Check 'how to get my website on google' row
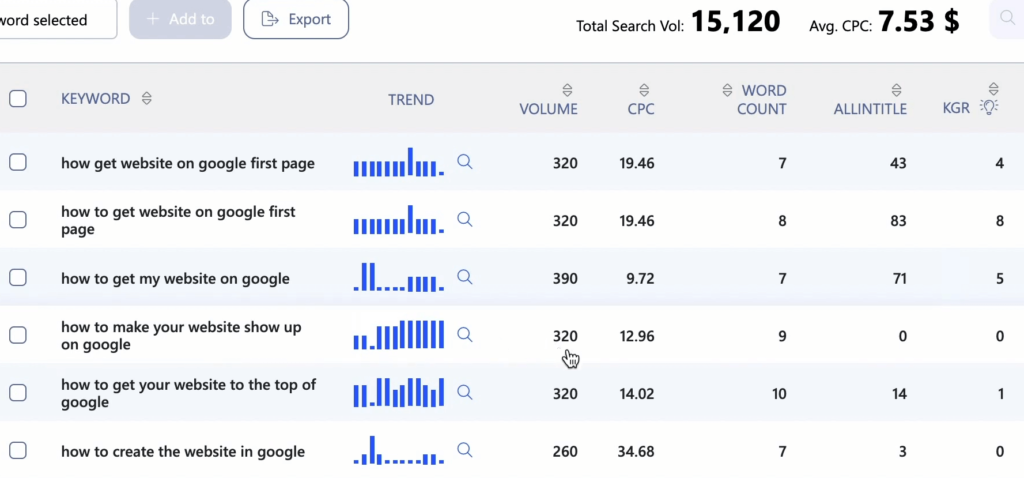The height and width of the screenshot is (478, 1024). tap(18, 278)
